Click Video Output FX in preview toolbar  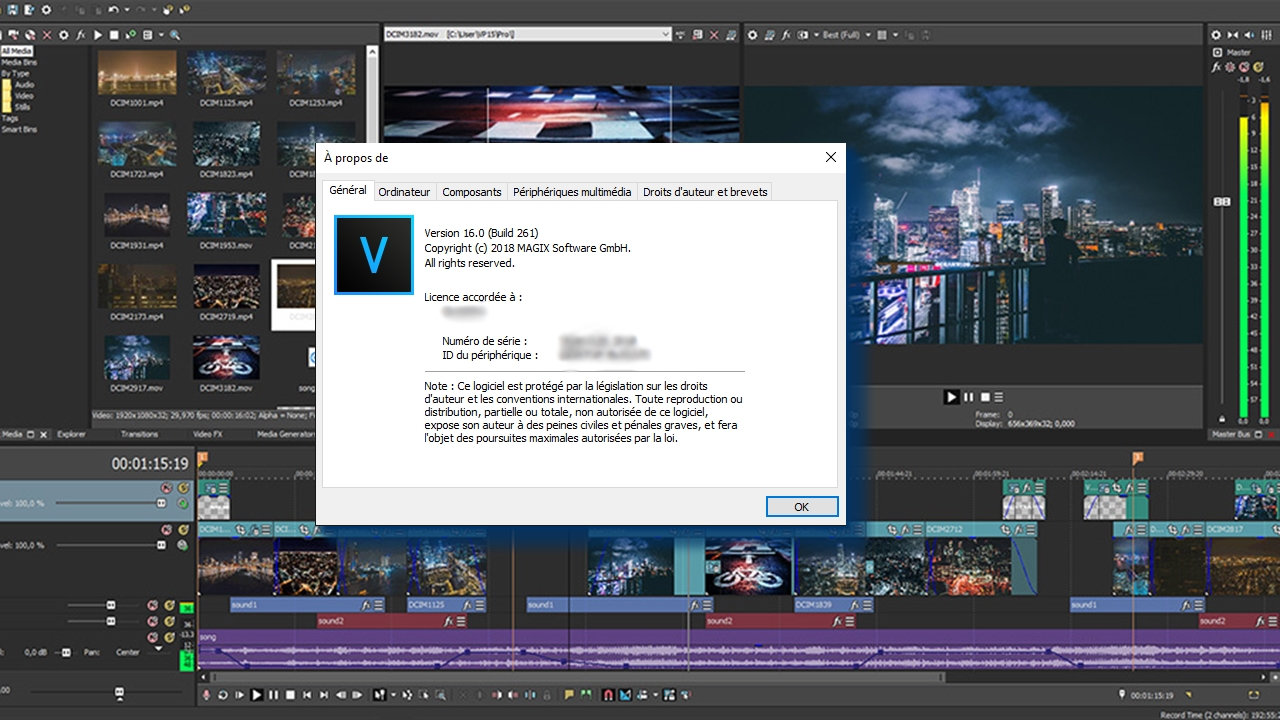787,35
